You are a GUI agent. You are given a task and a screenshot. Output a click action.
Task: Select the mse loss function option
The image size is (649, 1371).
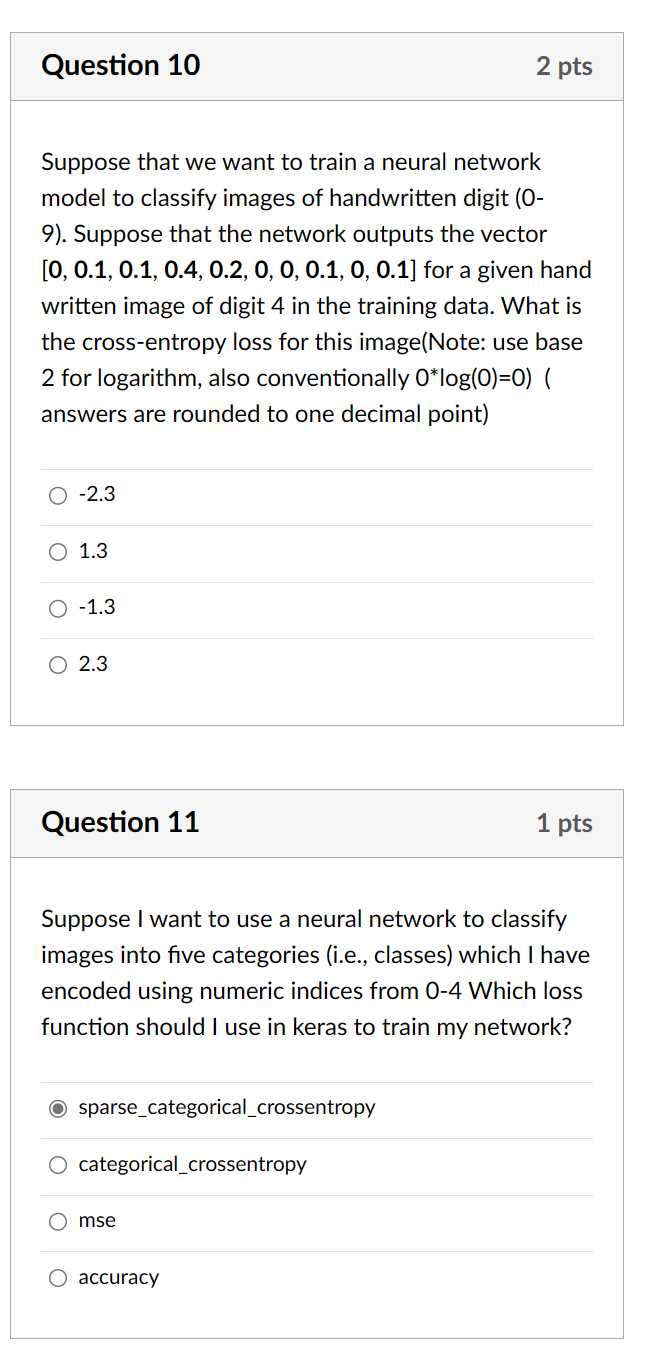(x=57, y=1221)
